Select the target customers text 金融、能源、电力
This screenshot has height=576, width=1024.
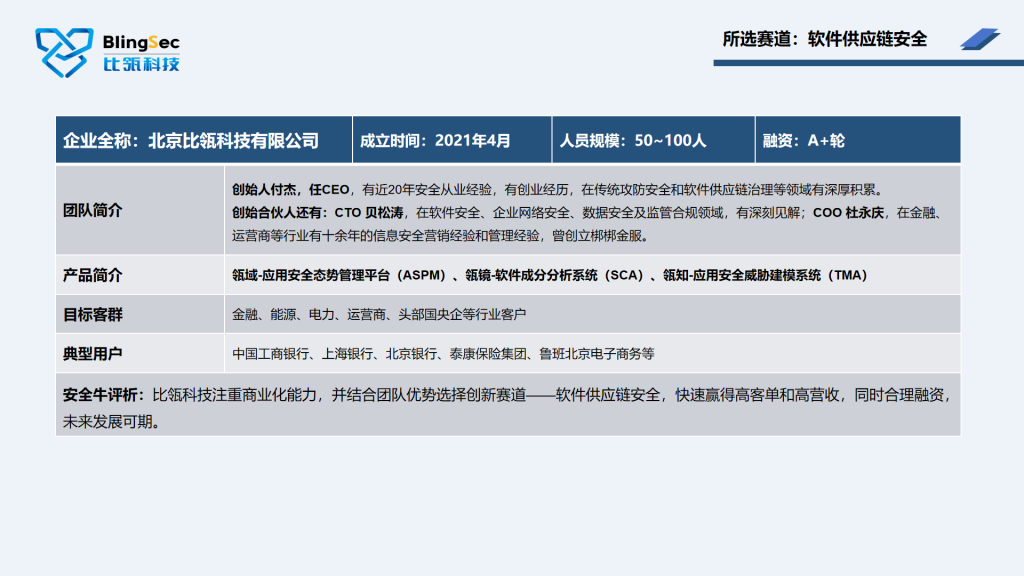click(379, 315)
